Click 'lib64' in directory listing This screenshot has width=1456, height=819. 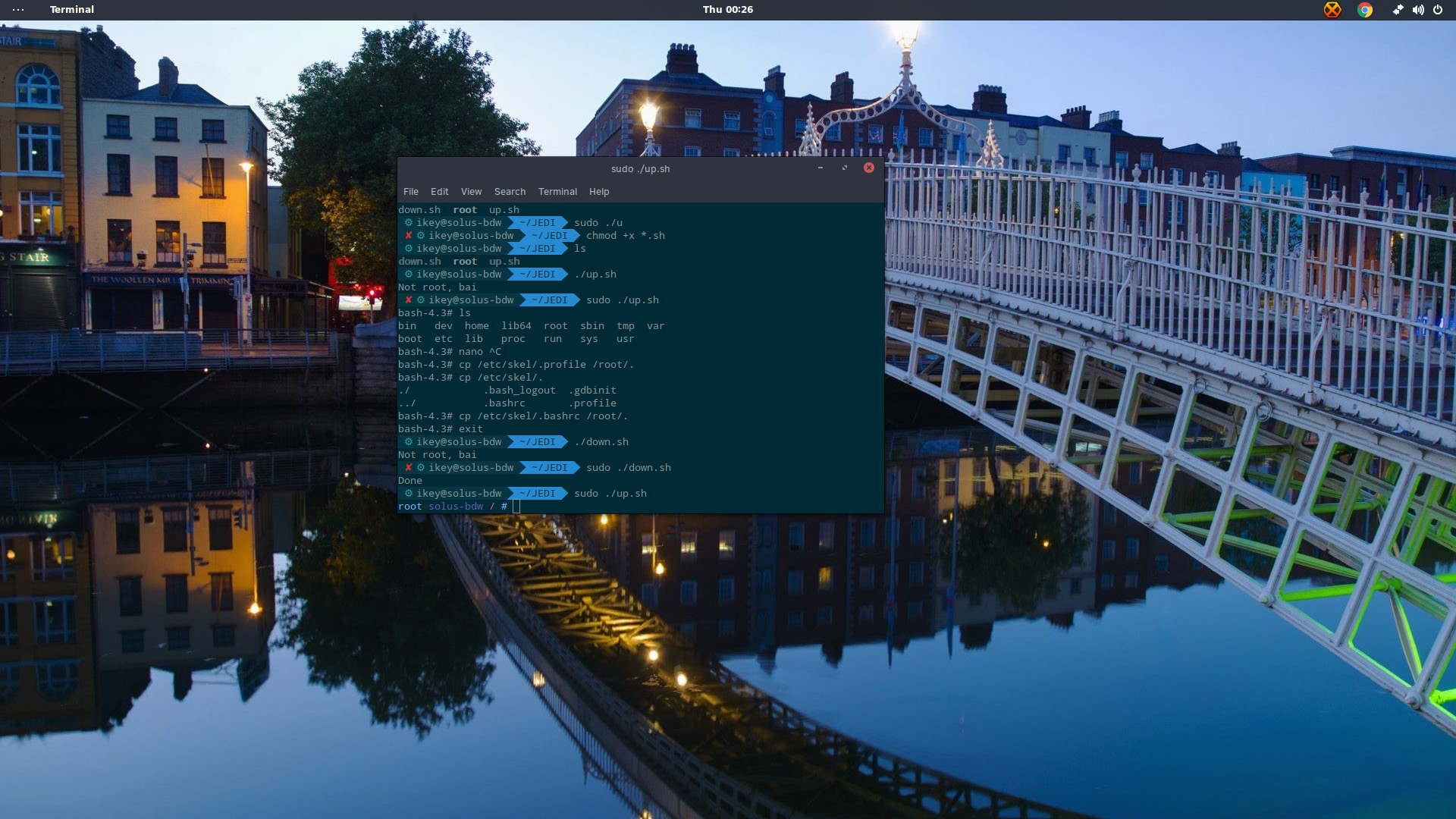pyautogui.click(x=516, y=326)
